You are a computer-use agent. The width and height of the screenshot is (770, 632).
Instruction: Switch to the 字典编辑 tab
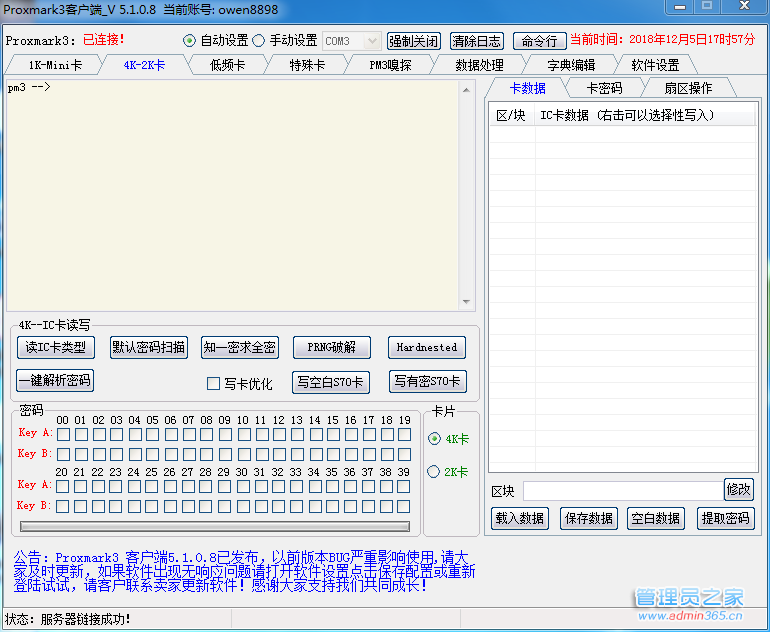pyautogui.click(x=571, y=65)
